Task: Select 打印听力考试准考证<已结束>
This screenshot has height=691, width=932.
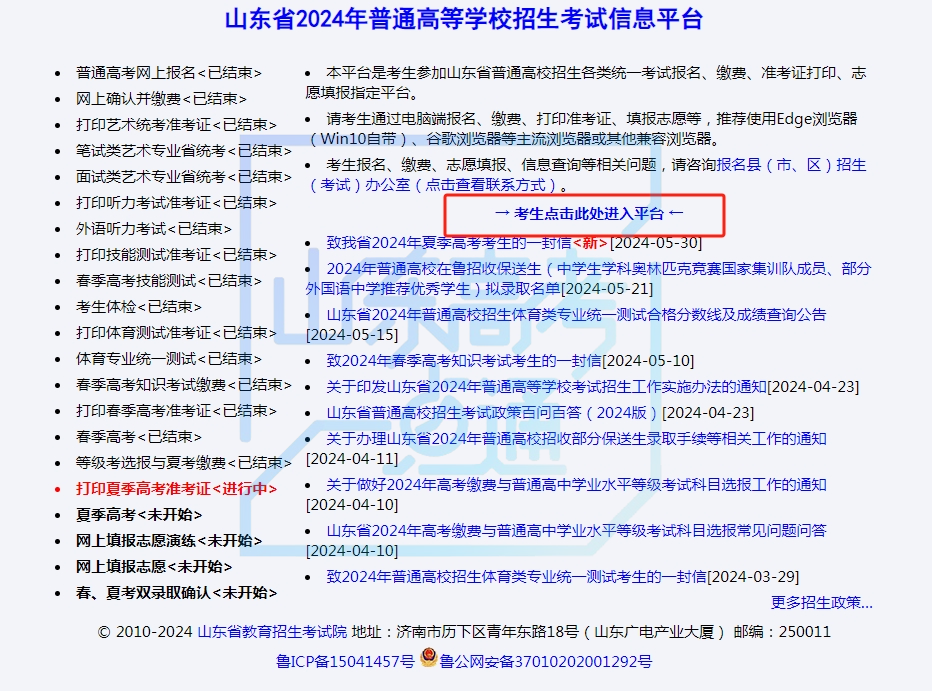Action: (176, 203)
